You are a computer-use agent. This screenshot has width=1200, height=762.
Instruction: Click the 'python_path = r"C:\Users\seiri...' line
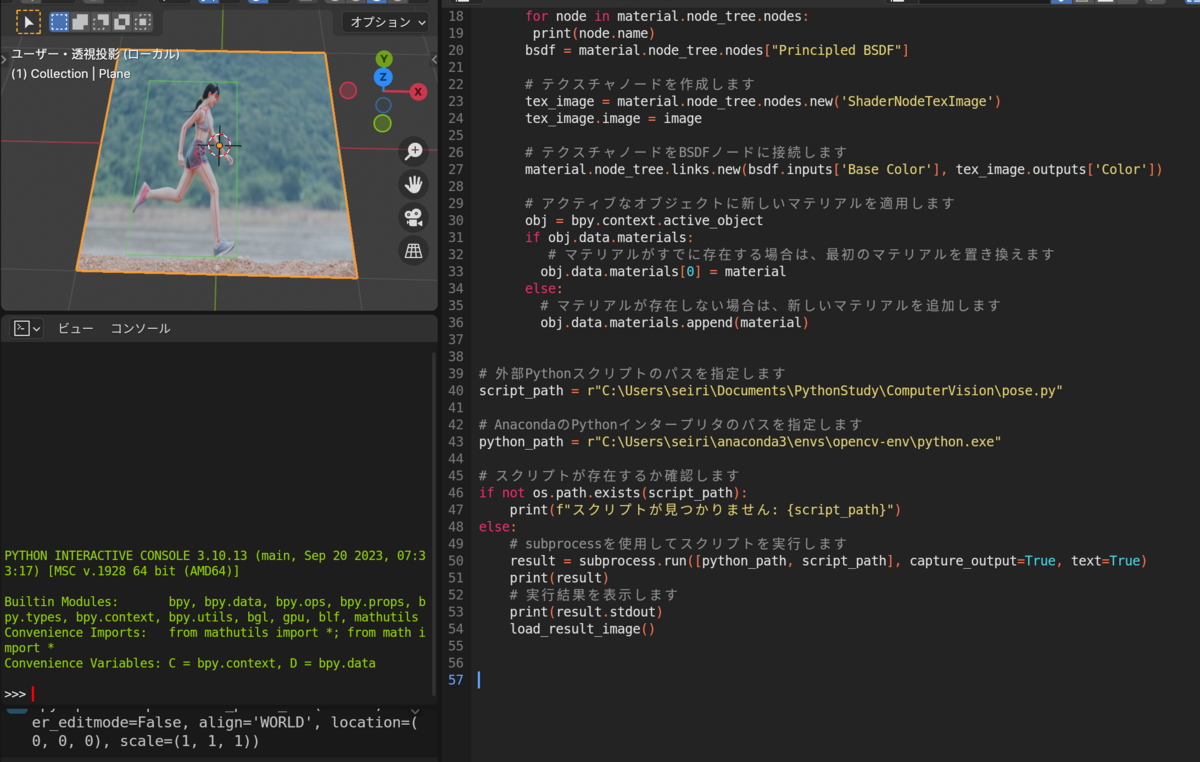click(740, 441)
